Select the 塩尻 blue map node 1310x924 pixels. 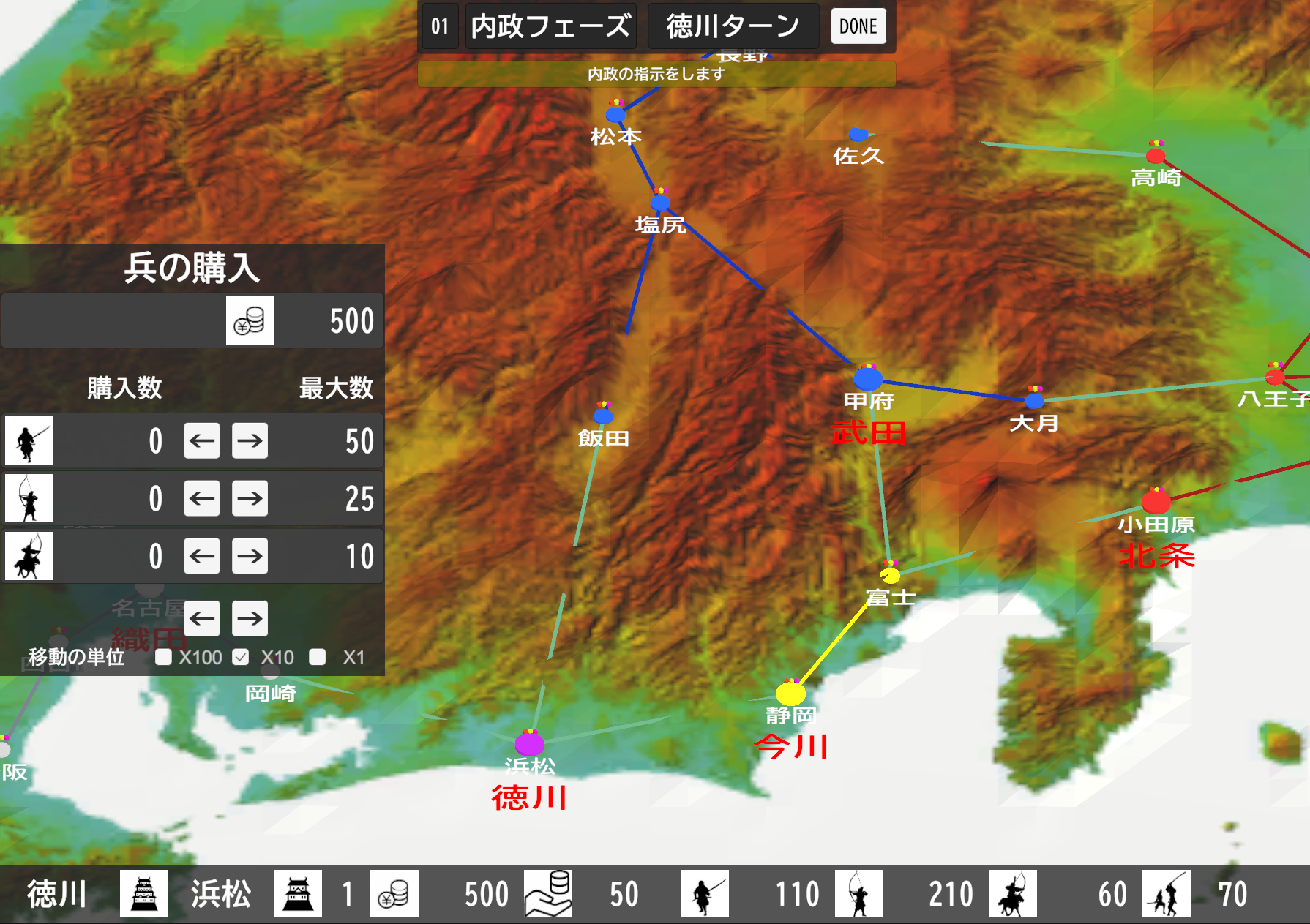(660, 203)
